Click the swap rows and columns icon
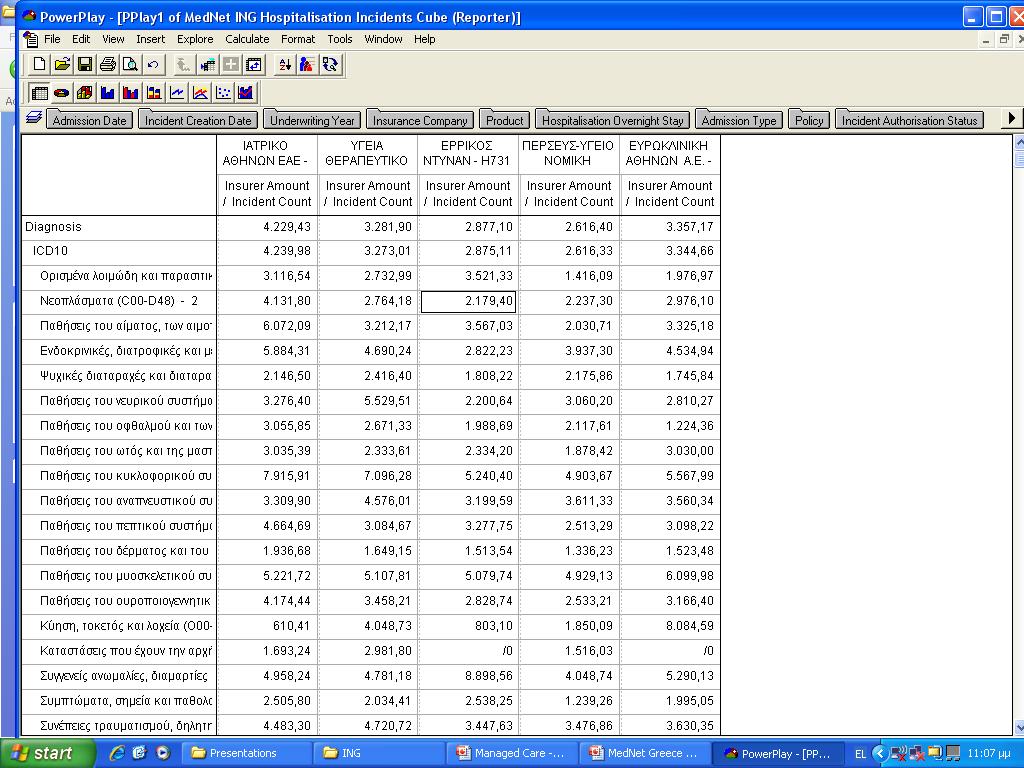Viewport: 1024px width, 768px height. click(x=253, y=64)
